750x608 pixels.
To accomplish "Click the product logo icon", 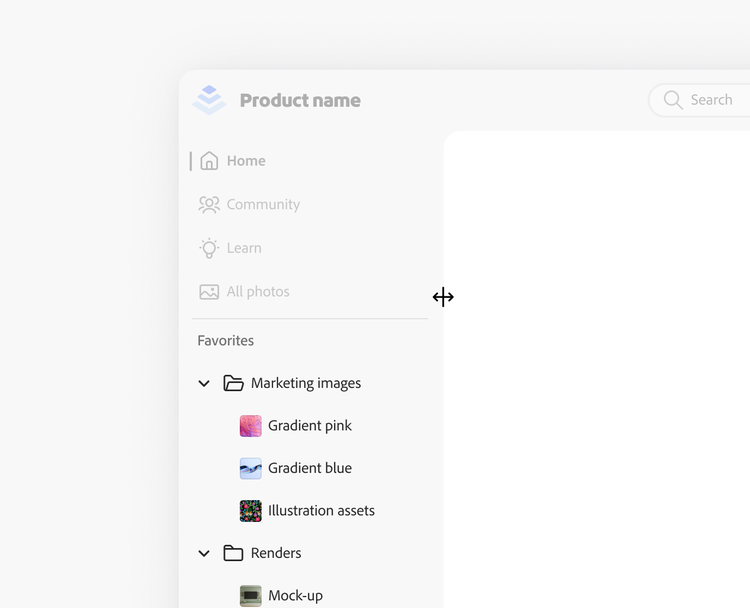I will (x=209, y=100).
